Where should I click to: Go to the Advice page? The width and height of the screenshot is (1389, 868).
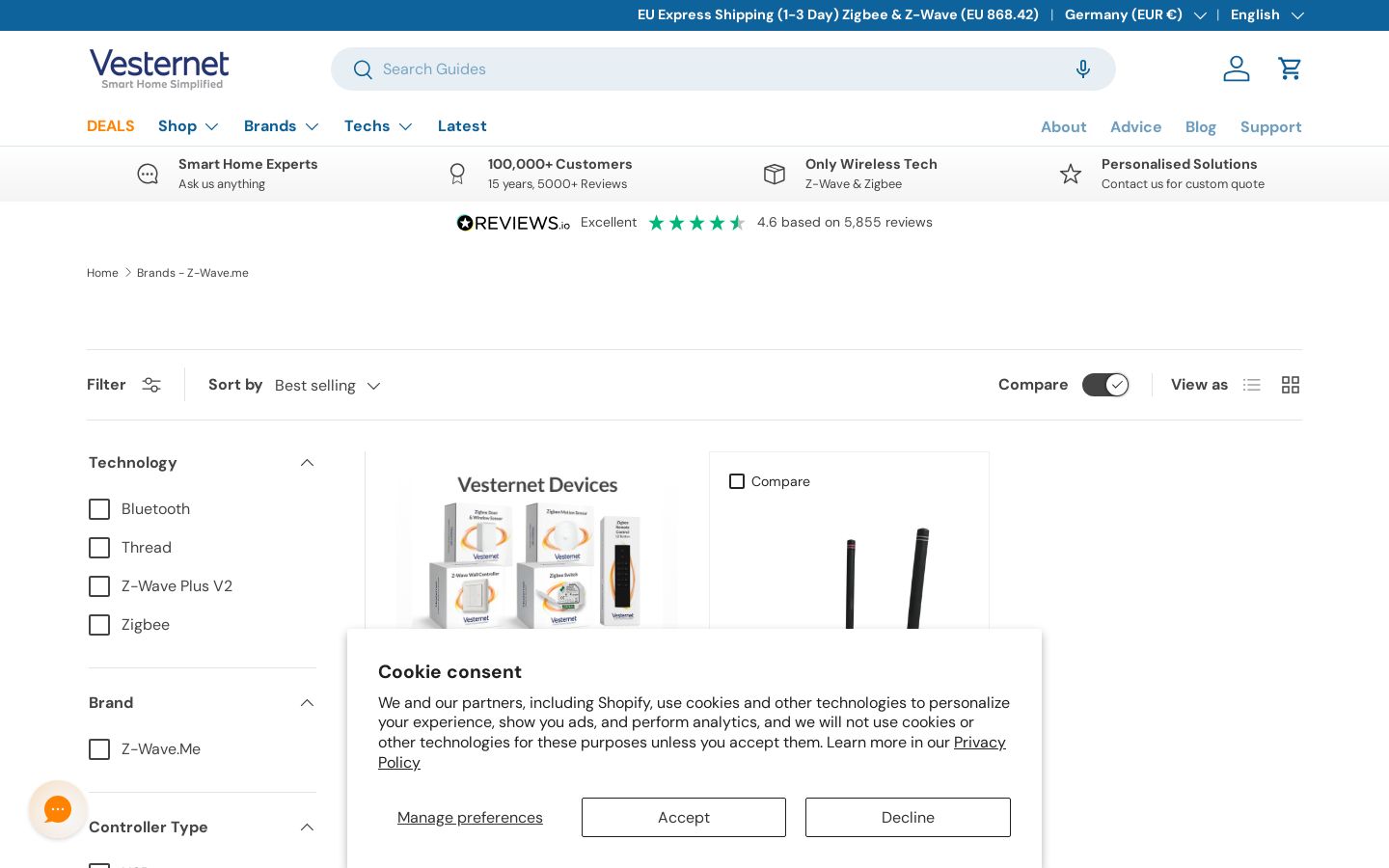1136,127
